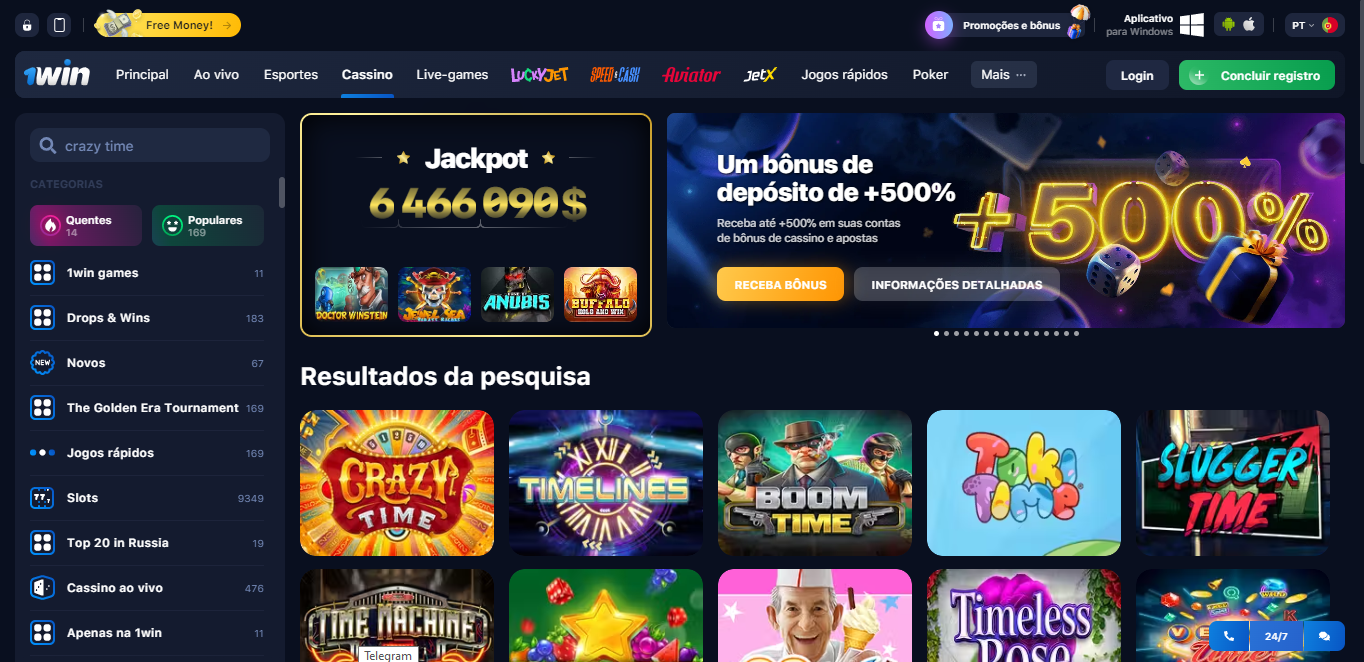Open the Crazy Time game thumbnail

(x=397, y=483)
